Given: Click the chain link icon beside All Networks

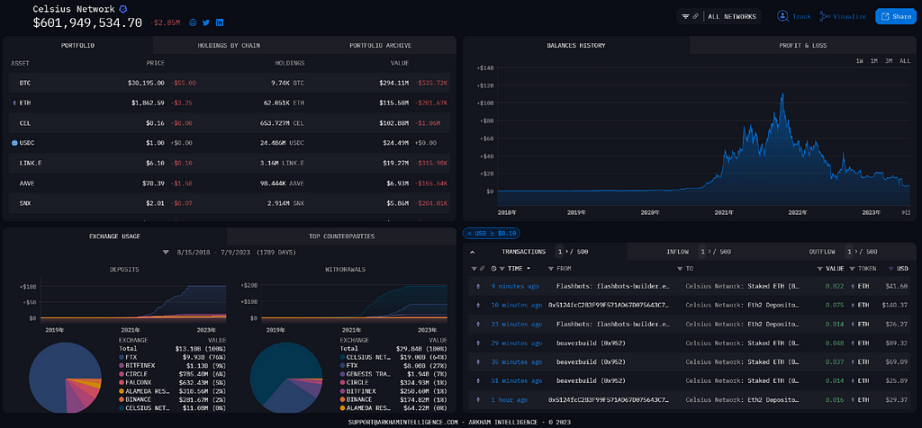Looking at the screenshot, I should 696,16.
